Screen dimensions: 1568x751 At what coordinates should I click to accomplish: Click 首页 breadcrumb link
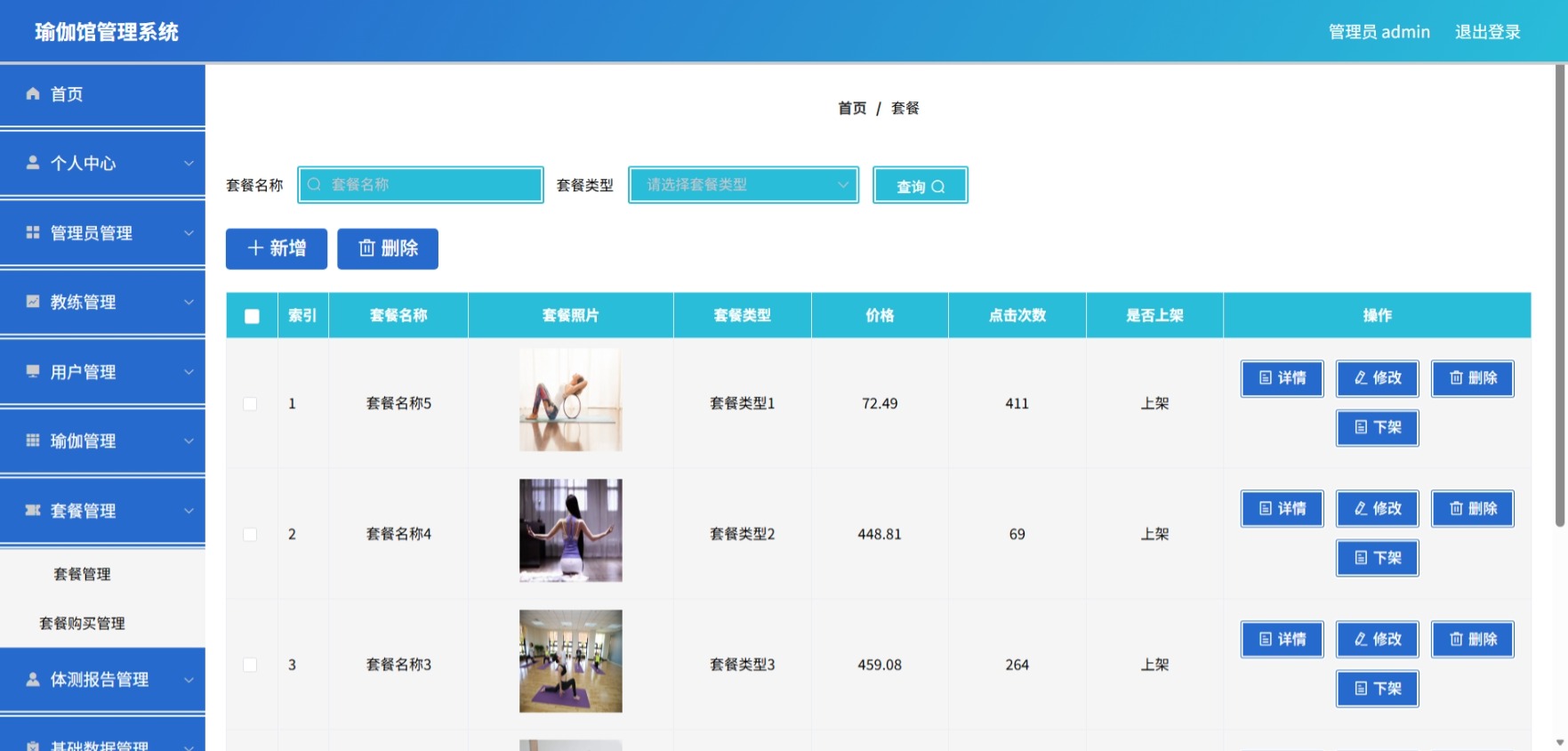coord(852,108)
